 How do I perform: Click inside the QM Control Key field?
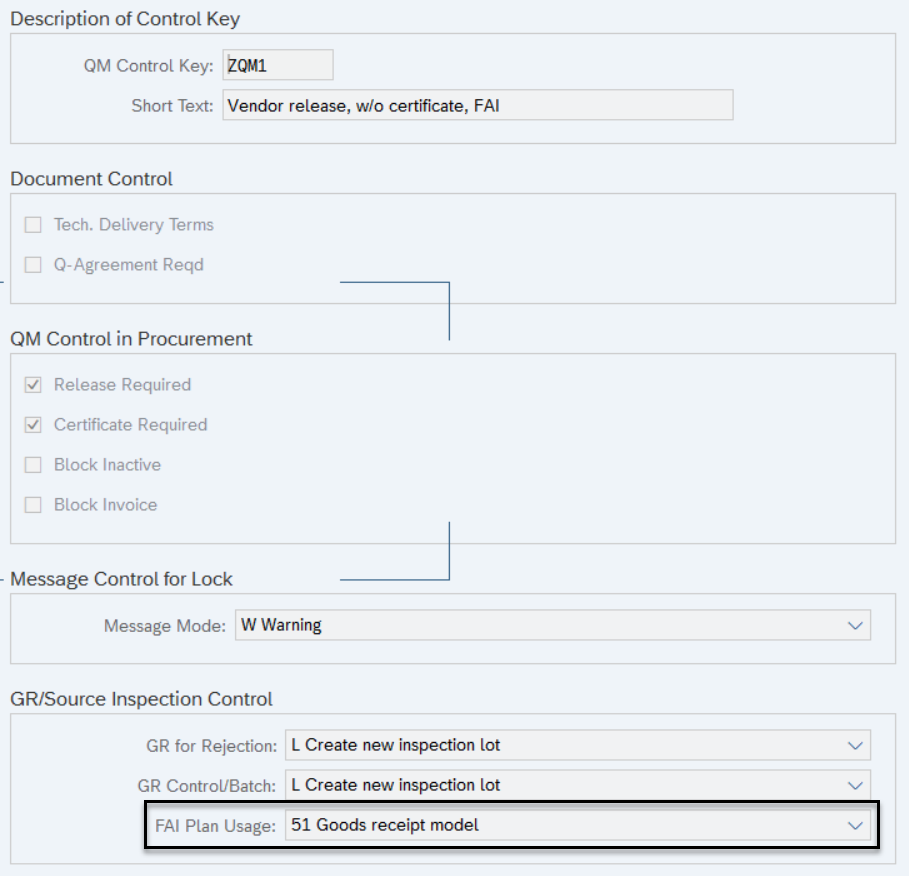[278, 64]
